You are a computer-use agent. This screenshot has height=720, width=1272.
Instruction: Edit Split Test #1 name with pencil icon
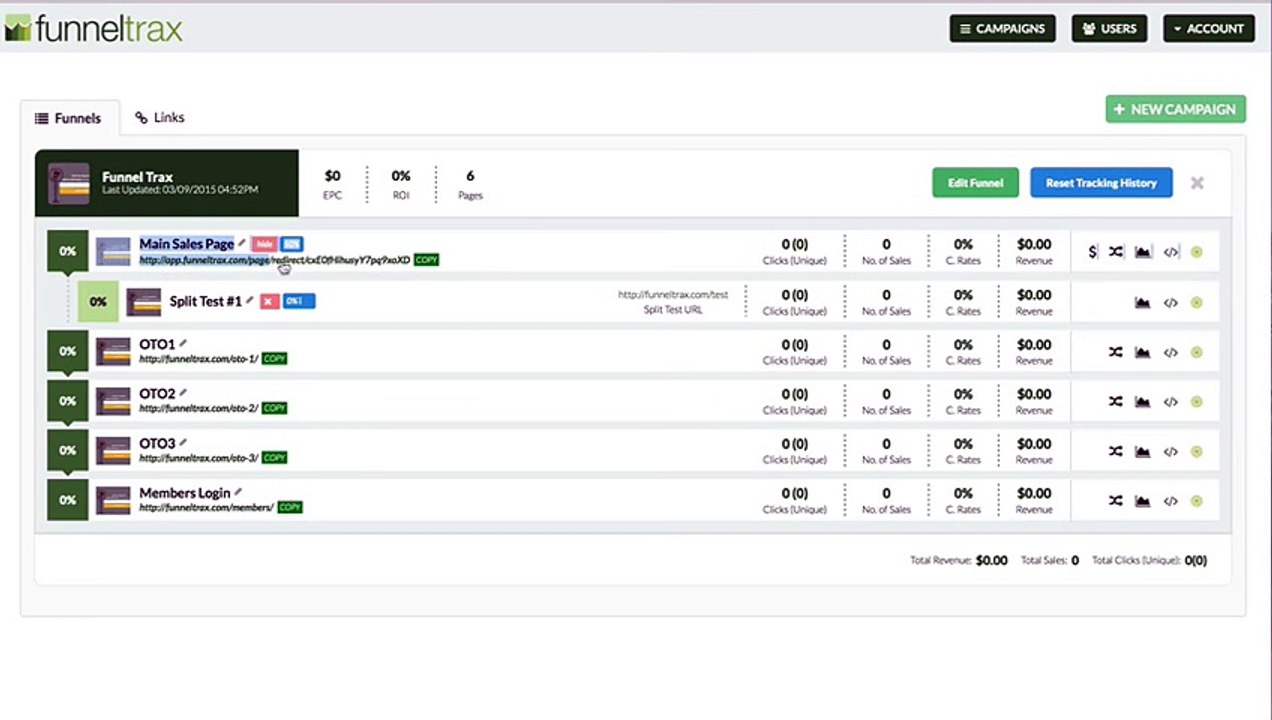point(249,300)
